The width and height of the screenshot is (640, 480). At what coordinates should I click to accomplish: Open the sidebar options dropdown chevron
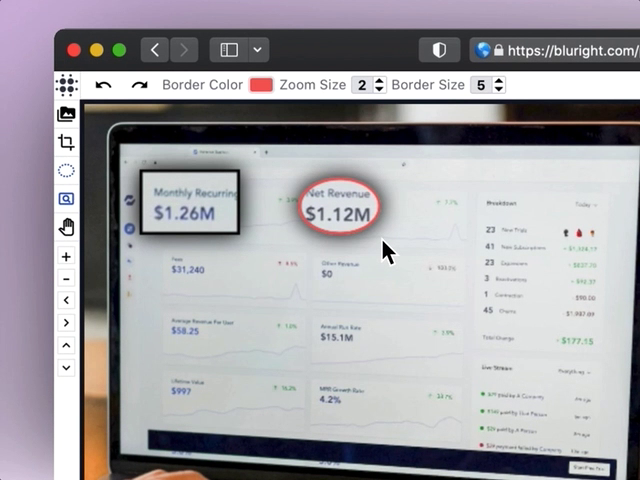coord(258,50)
